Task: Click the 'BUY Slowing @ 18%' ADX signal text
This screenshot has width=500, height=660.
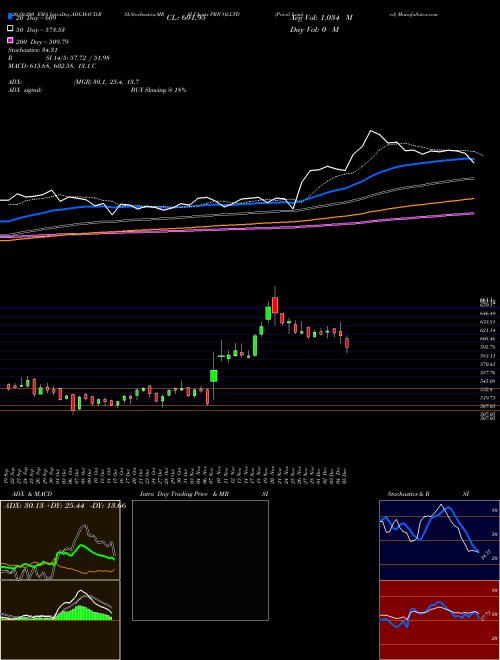Action: (x=158, y=90)
